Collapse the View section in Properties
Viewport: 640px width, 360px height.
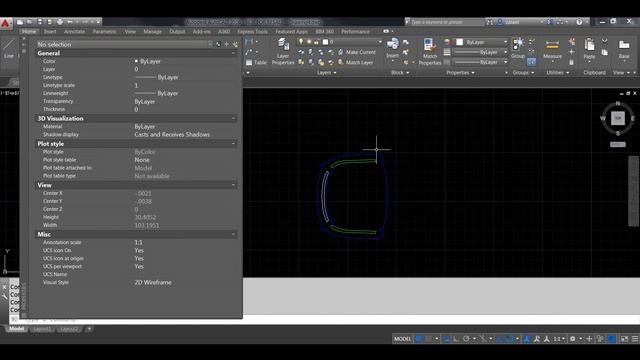click(x=233, y=185)
